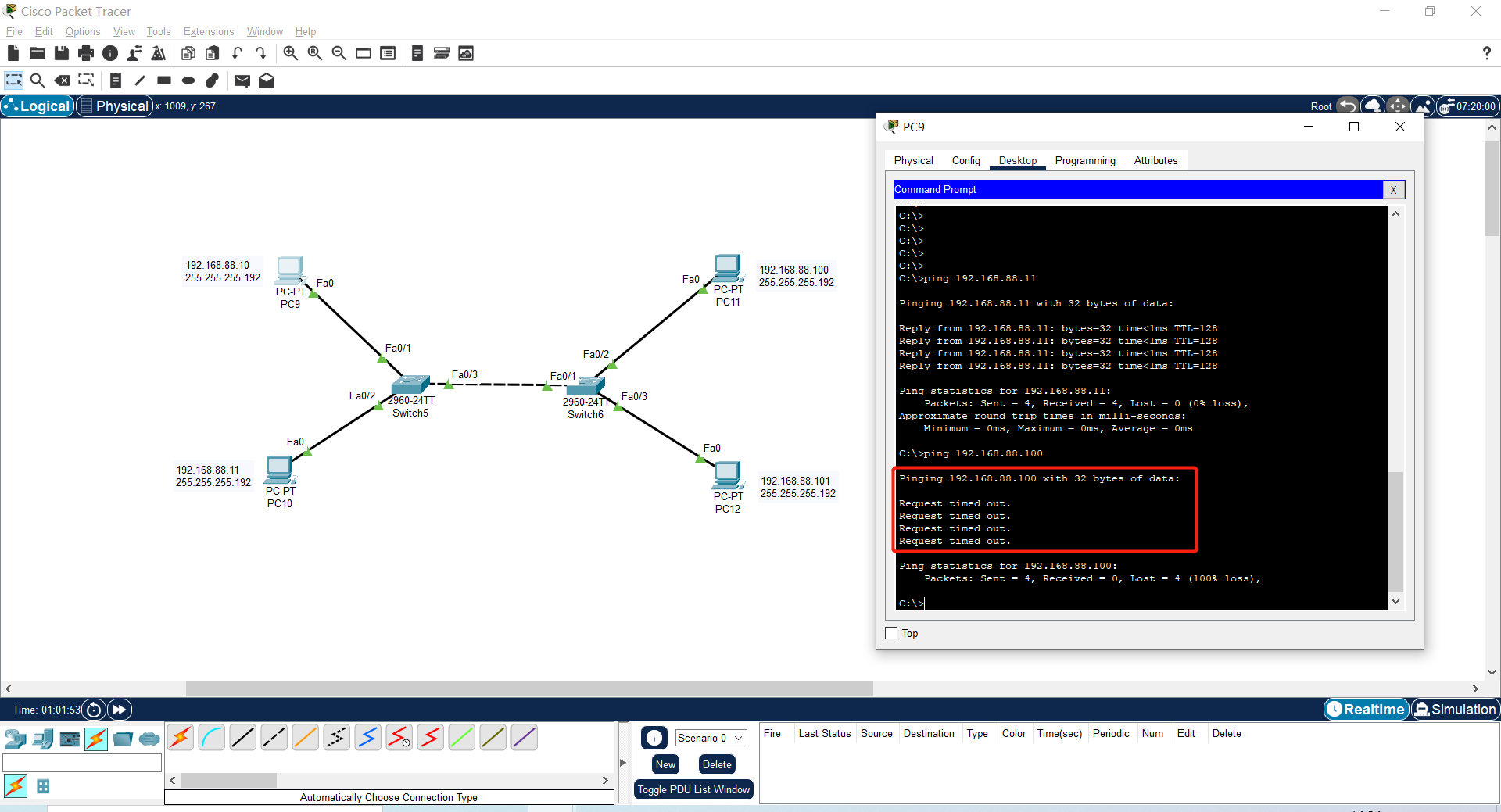The image size is (1501, 812).
Task: Click device search input field
Action: tap(82, 763)
